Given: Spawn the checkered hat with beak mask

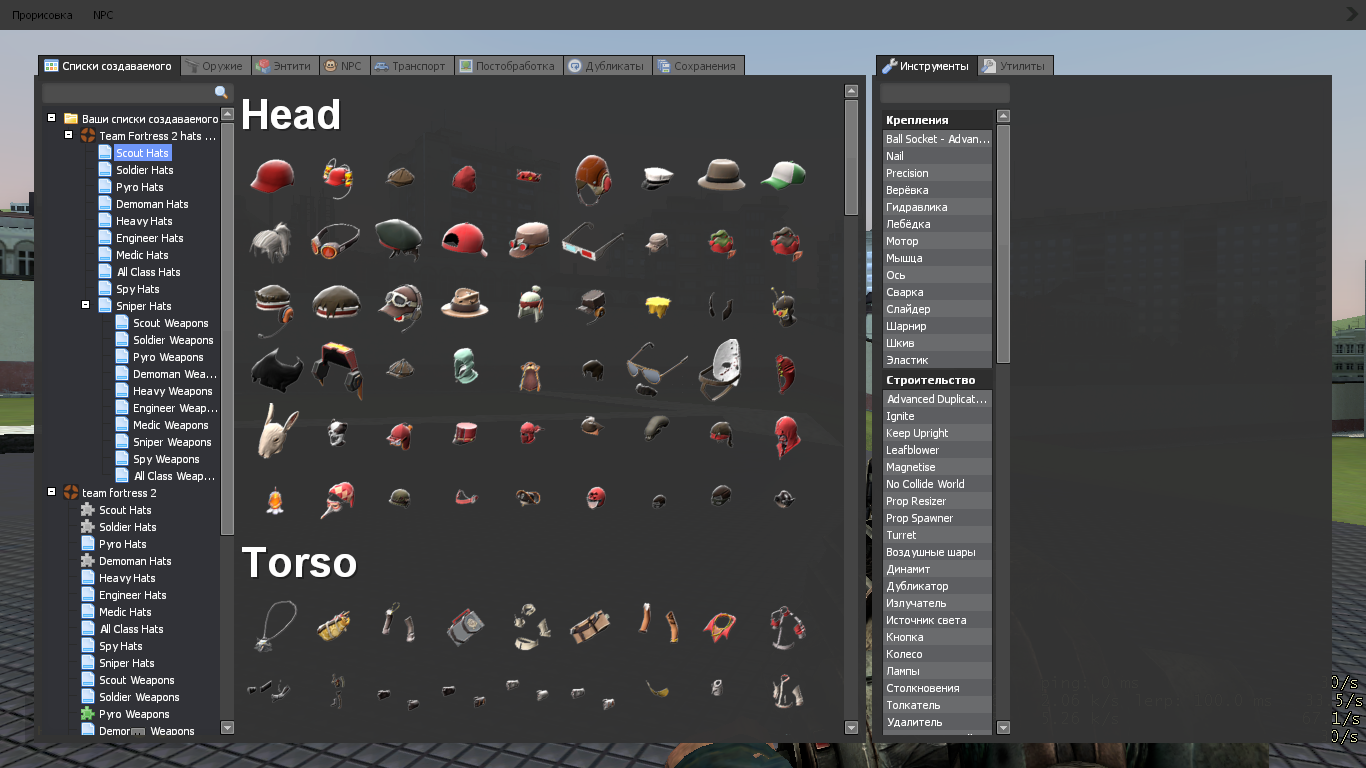Looking at the screenshot, I should (338, 498).
